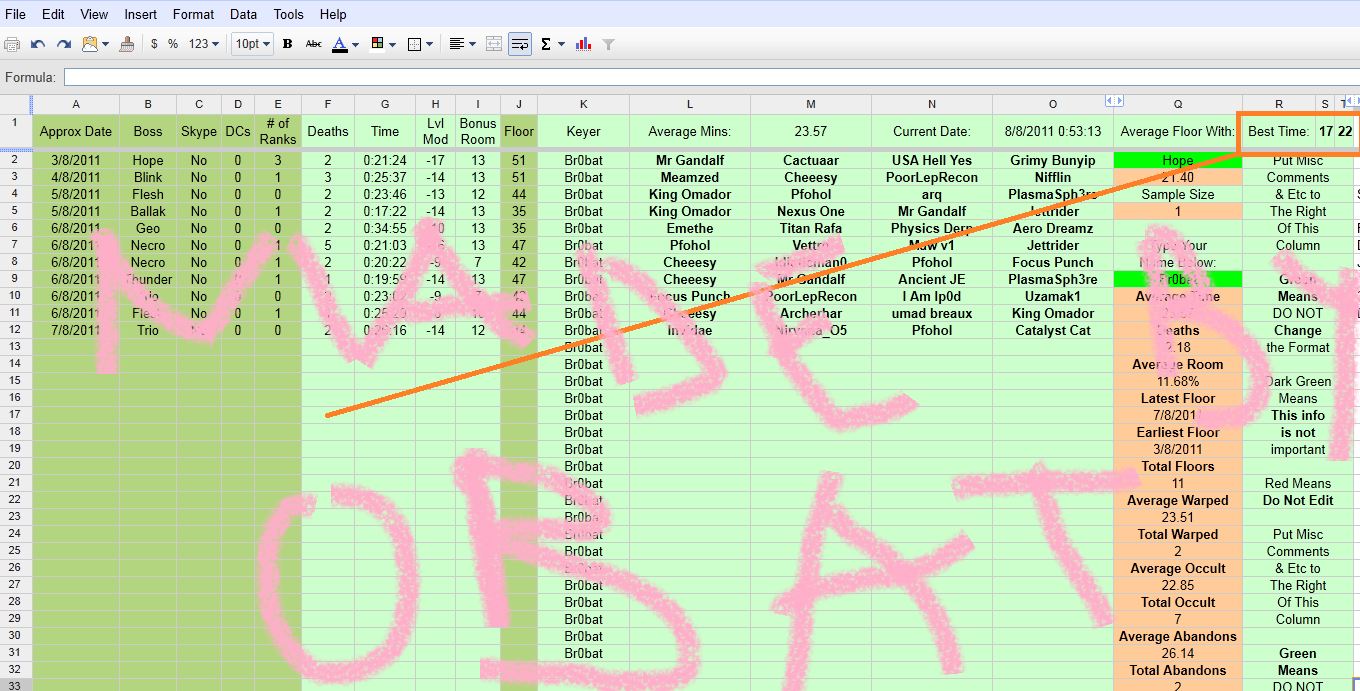The height and width of the screenshot is (691, 1360).
Task: Click the filter funnel icon
Action: point(609,44)
